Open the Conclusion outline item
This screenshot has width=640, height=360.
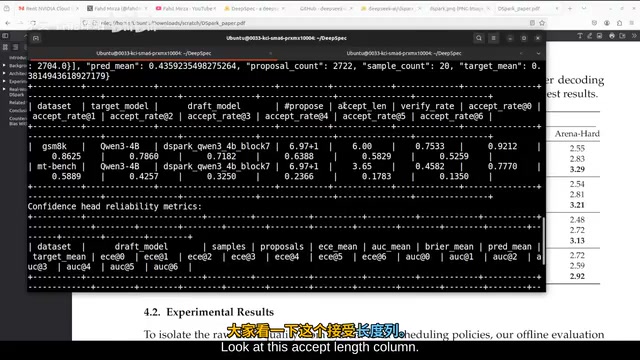(x=18, y=111)
